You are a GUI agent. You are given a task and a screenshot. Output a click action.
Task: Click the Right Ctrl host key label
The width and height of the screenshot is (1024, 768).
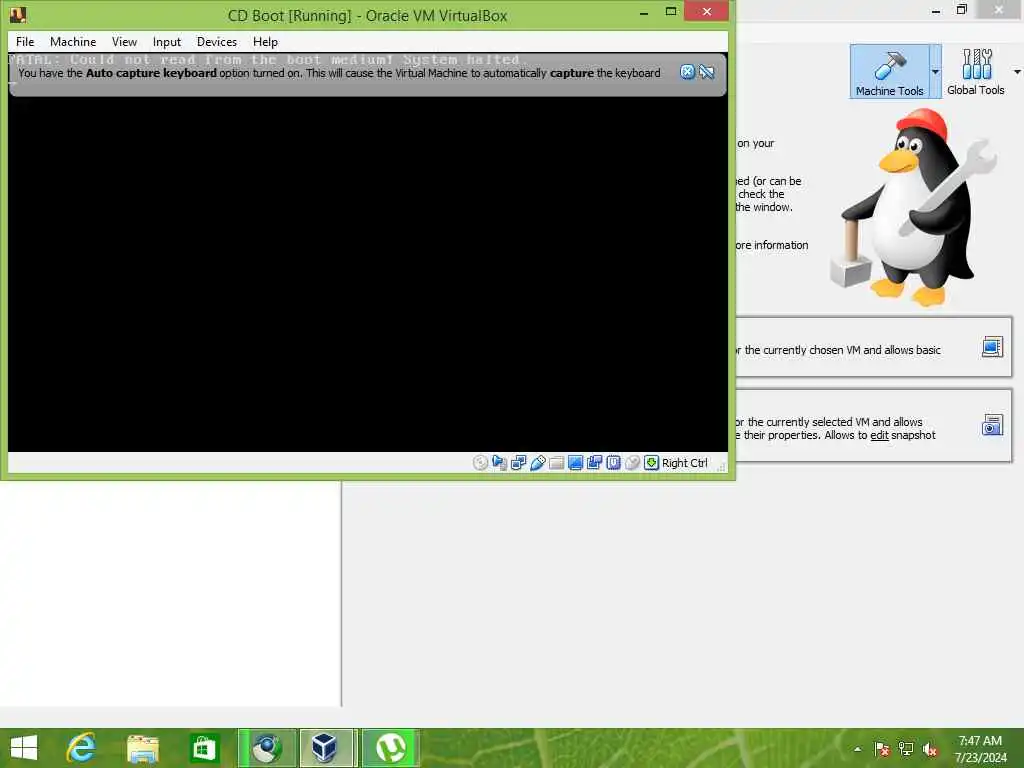684,463
